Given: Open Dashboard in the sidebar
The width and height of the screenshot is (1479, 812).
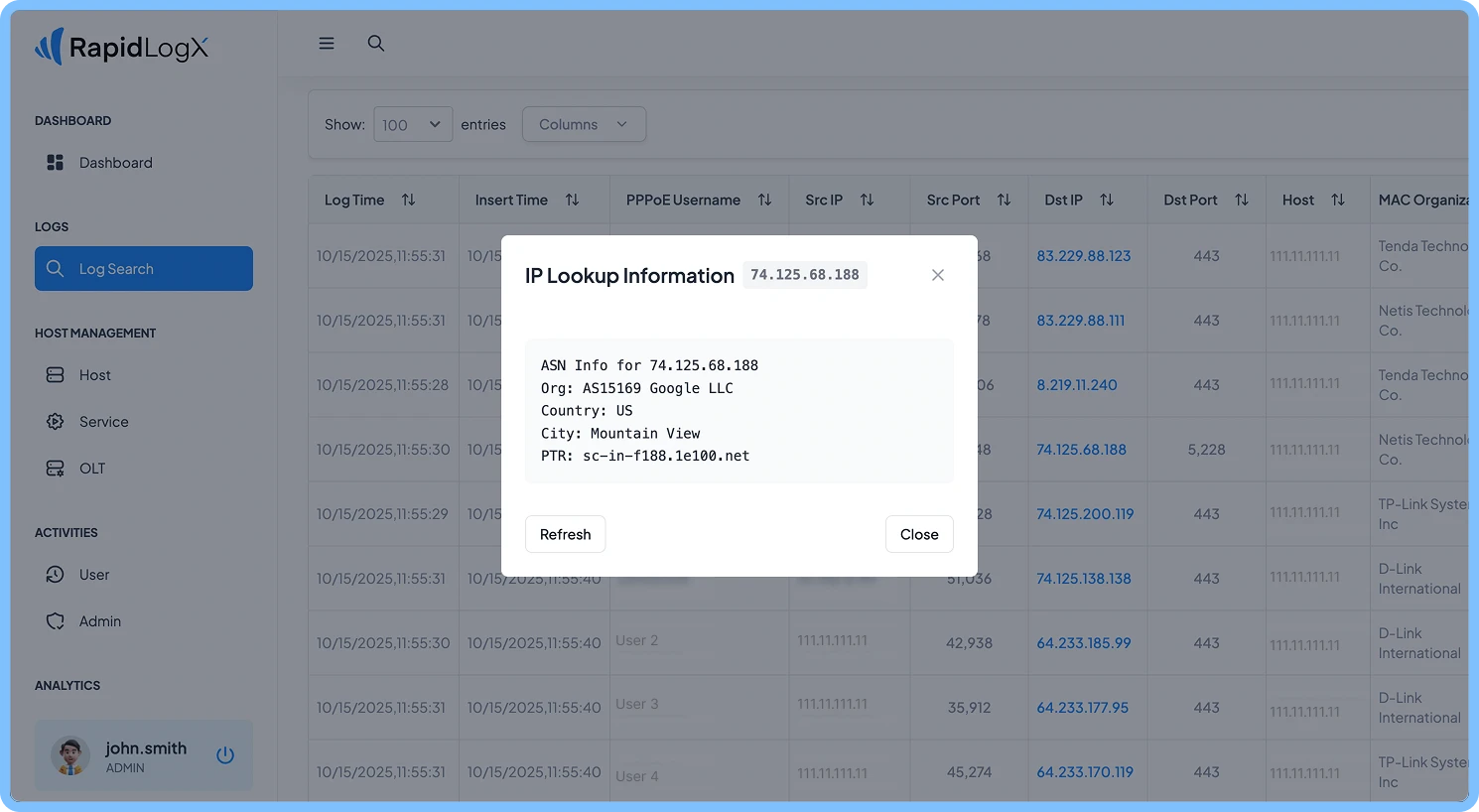Looking at the screenshot, I should point(115,163).
